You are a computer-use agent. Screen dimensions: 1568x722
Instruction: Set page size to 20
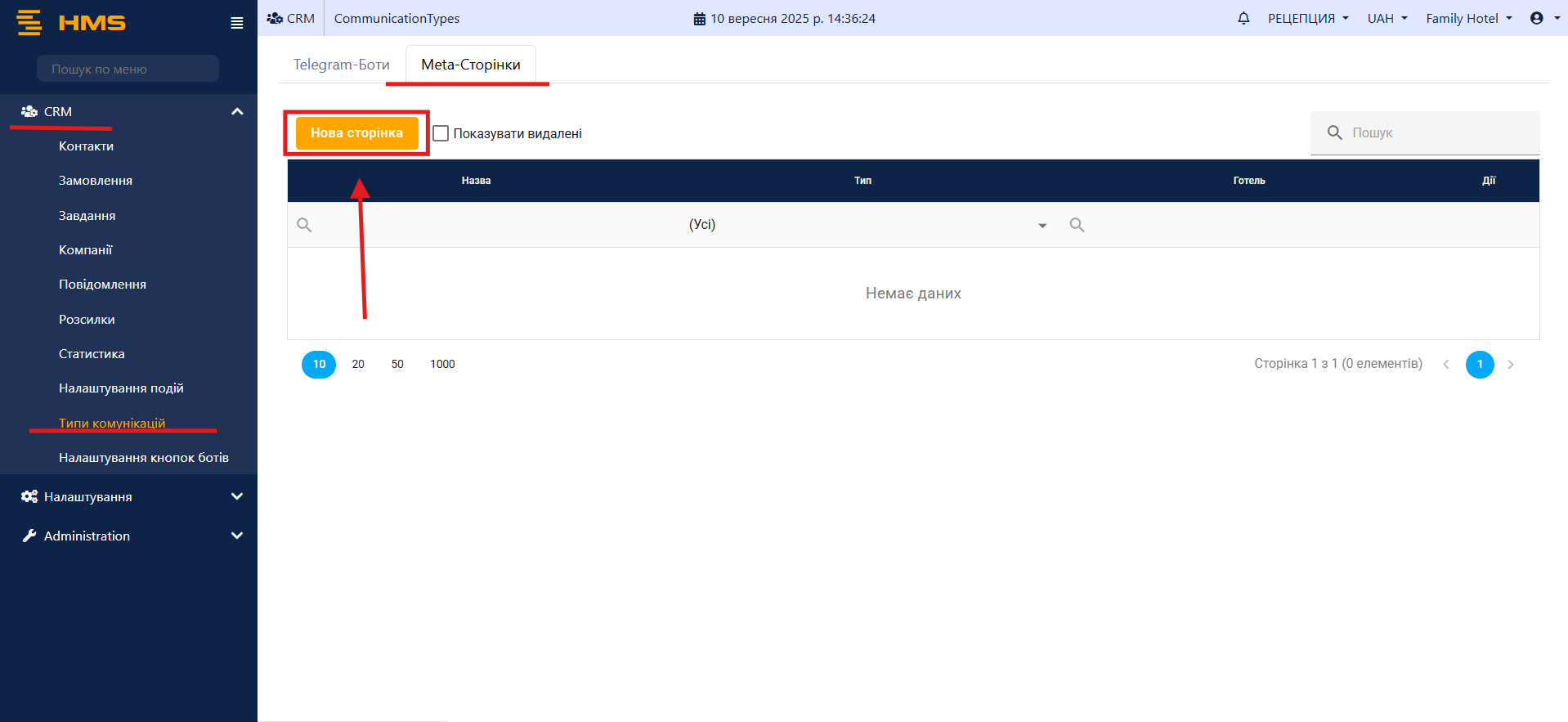[x=358, y=365]
